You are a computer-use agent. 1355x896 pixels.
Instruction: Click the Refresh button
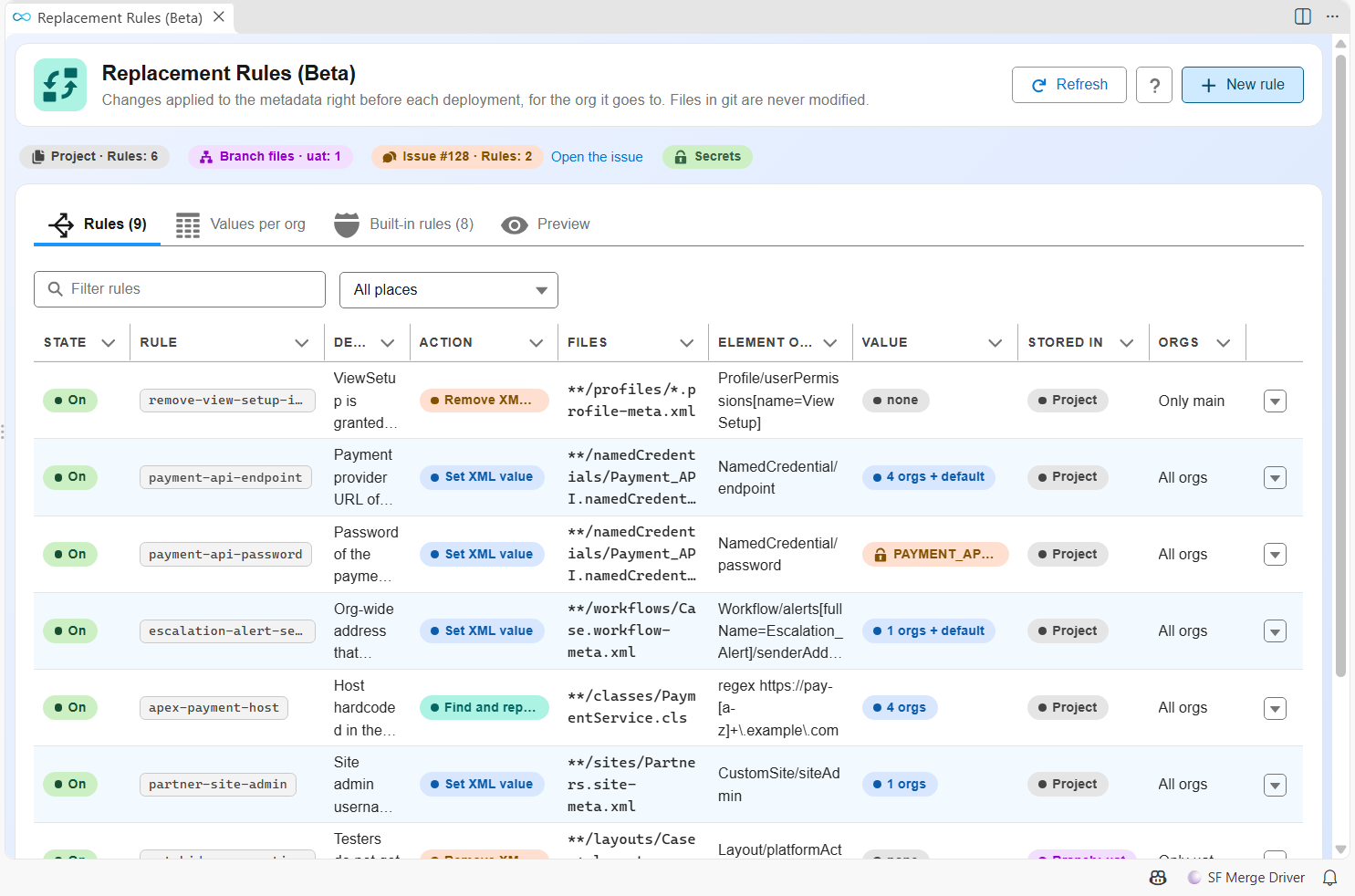pyautogui.click(x=1069, y=85)
